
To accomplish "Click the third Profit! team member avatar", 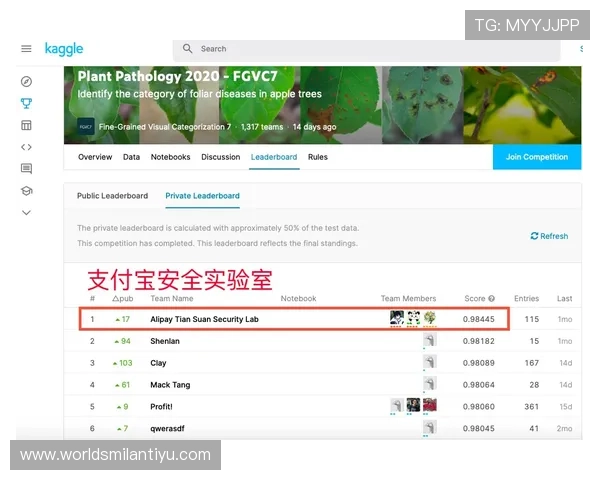I will (x=430, y=405).
